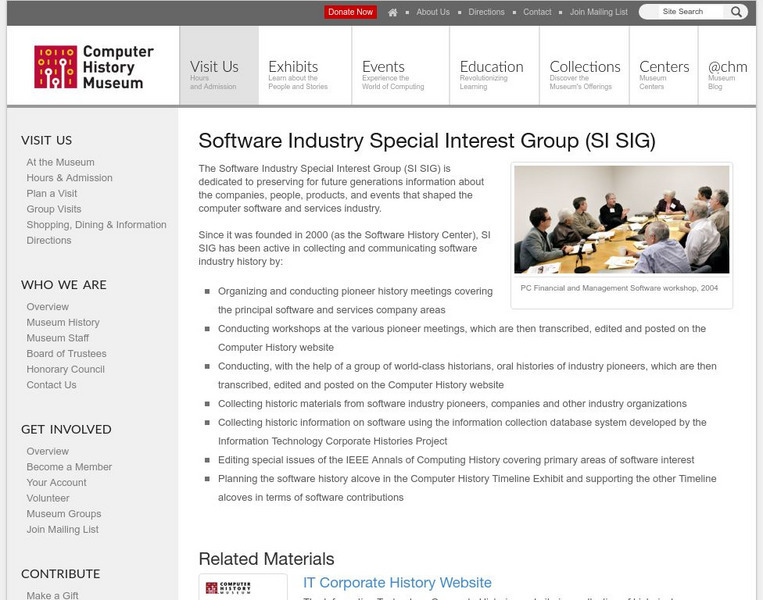
Task: Click the search magnifier icon
Action: pos(736,12)
